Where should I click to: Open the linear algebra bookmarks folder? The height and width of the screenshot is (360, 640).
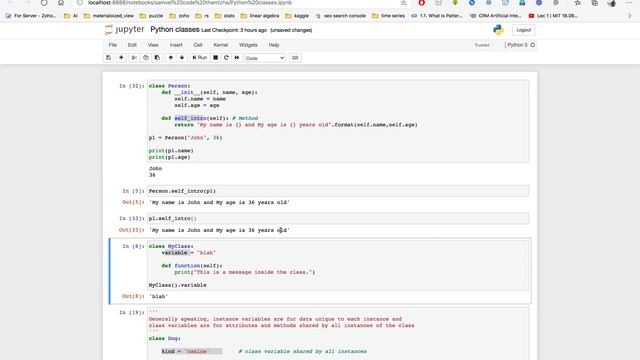pos(260,16)
